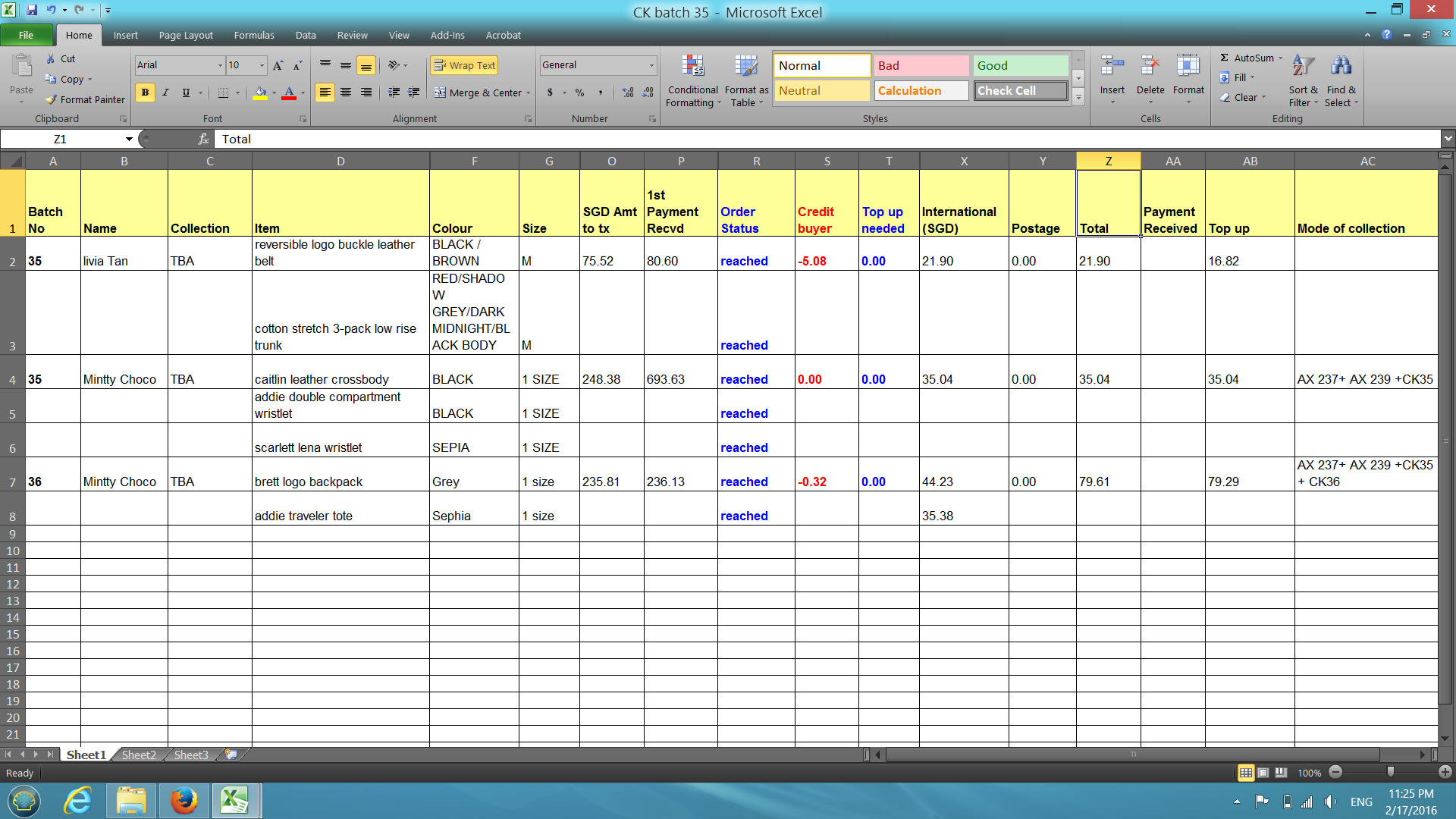Viewport: 1456px width, 819px height.
Task: Click Decrease Decimal icon
Action: (x=648, y=93)
